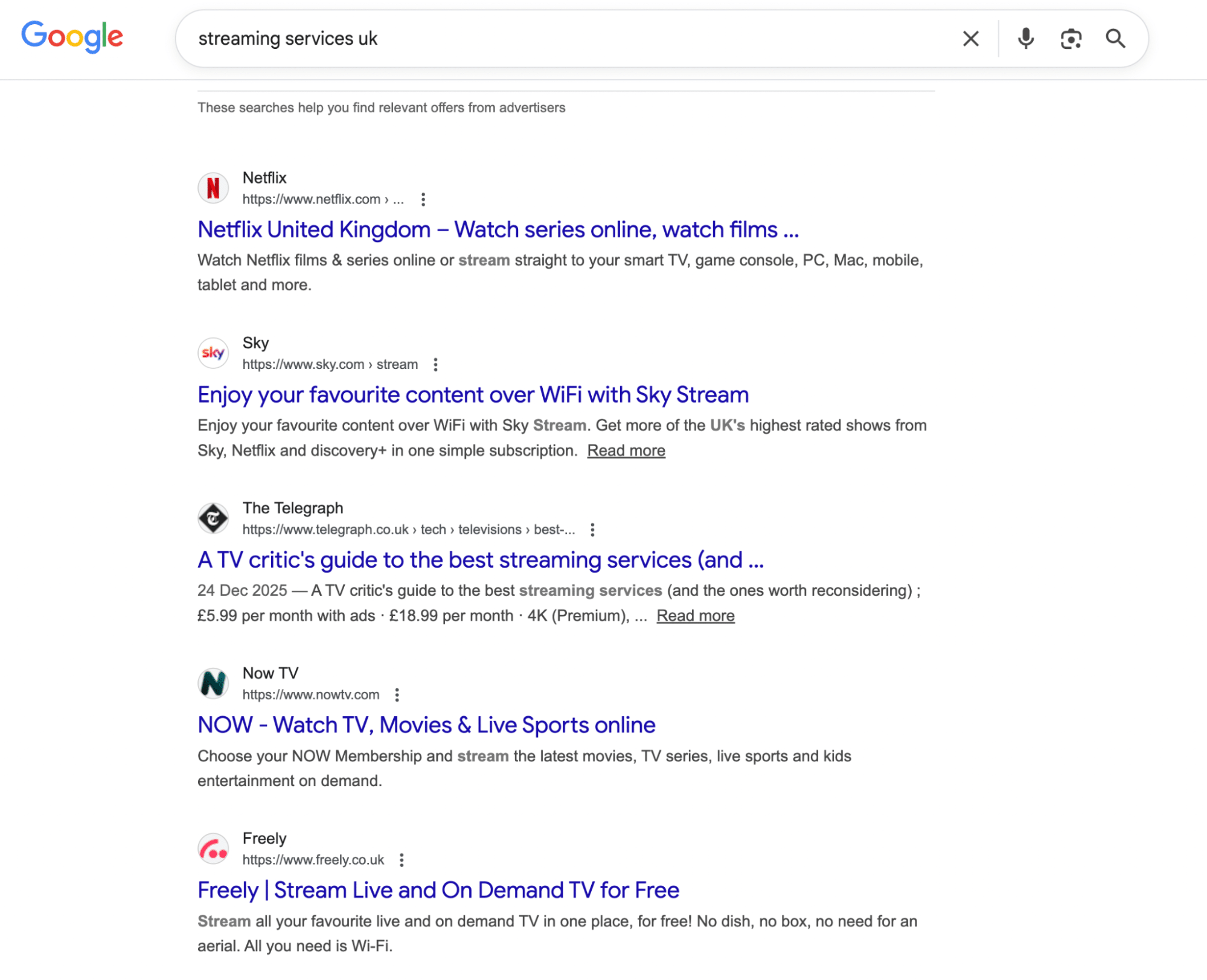This screenshot has height=980, width=1207.
Task: Open Sky Stream WiFi content link
Action: 473,395
